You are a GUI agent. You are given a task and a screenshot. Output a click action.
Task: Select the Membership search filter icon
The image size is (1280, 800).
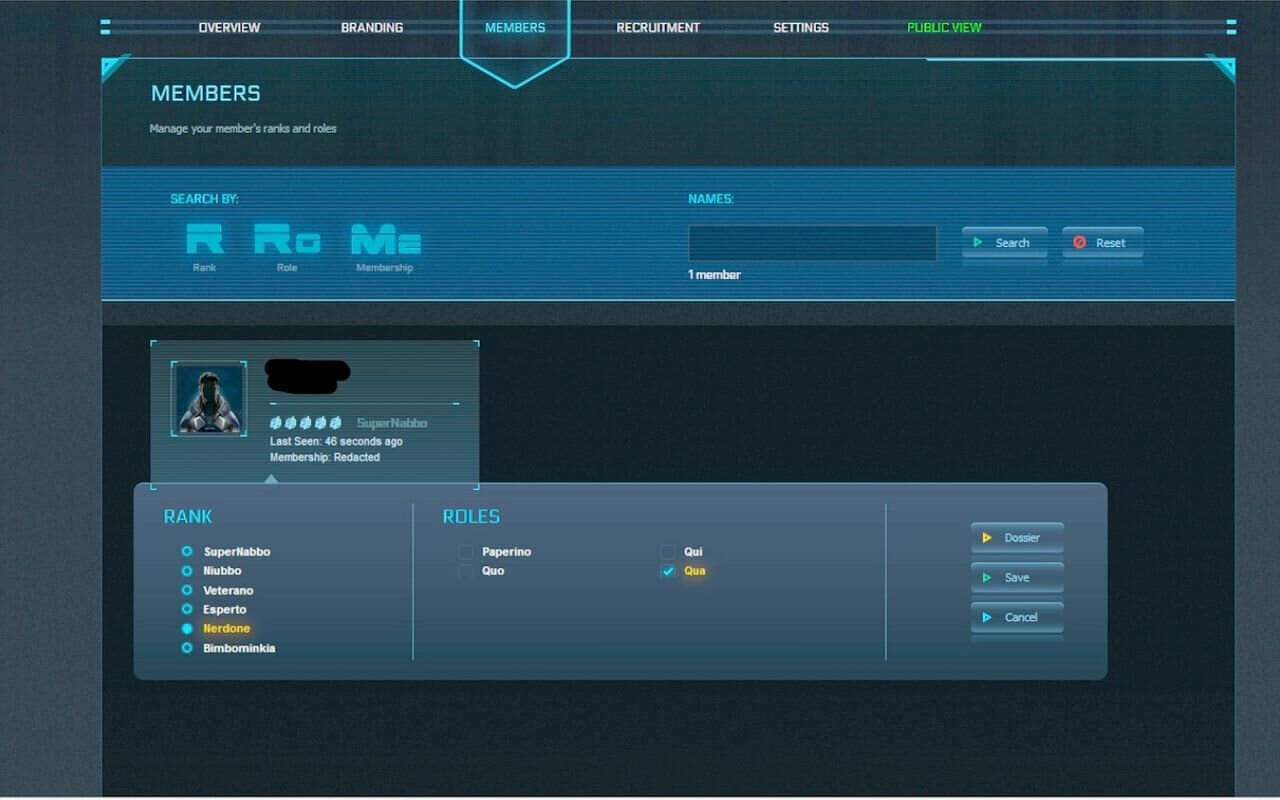(x=385, y=240)
